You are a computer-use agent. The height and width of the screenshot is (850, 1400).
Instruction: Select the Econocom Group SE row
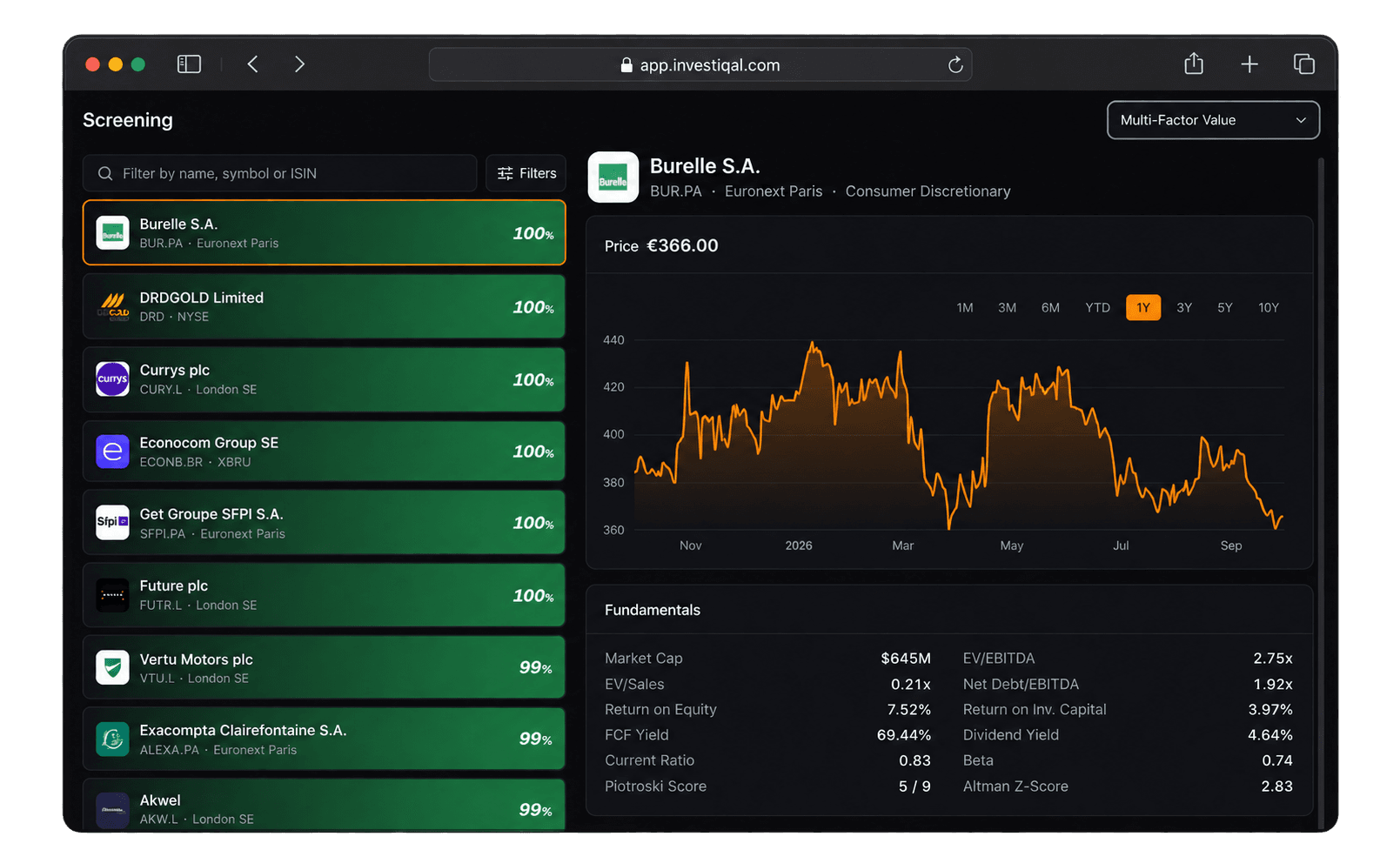pos(325,452)
